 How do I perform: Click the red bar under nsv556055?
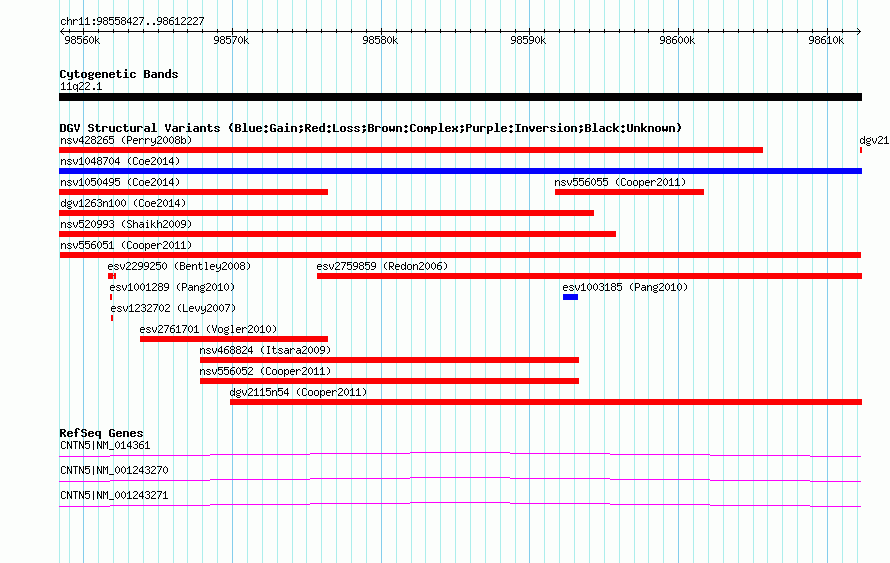pyautogui.click(x=629, y=192)
